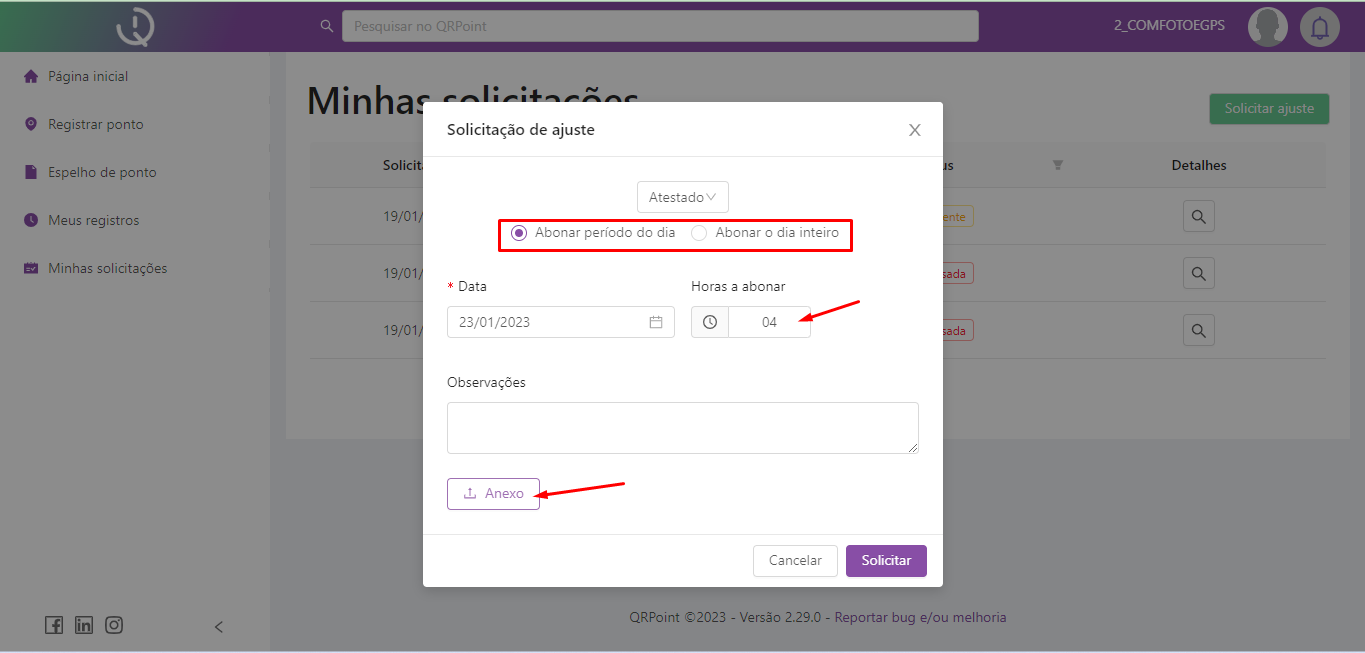Click the Cancelar button

point(795,561)
